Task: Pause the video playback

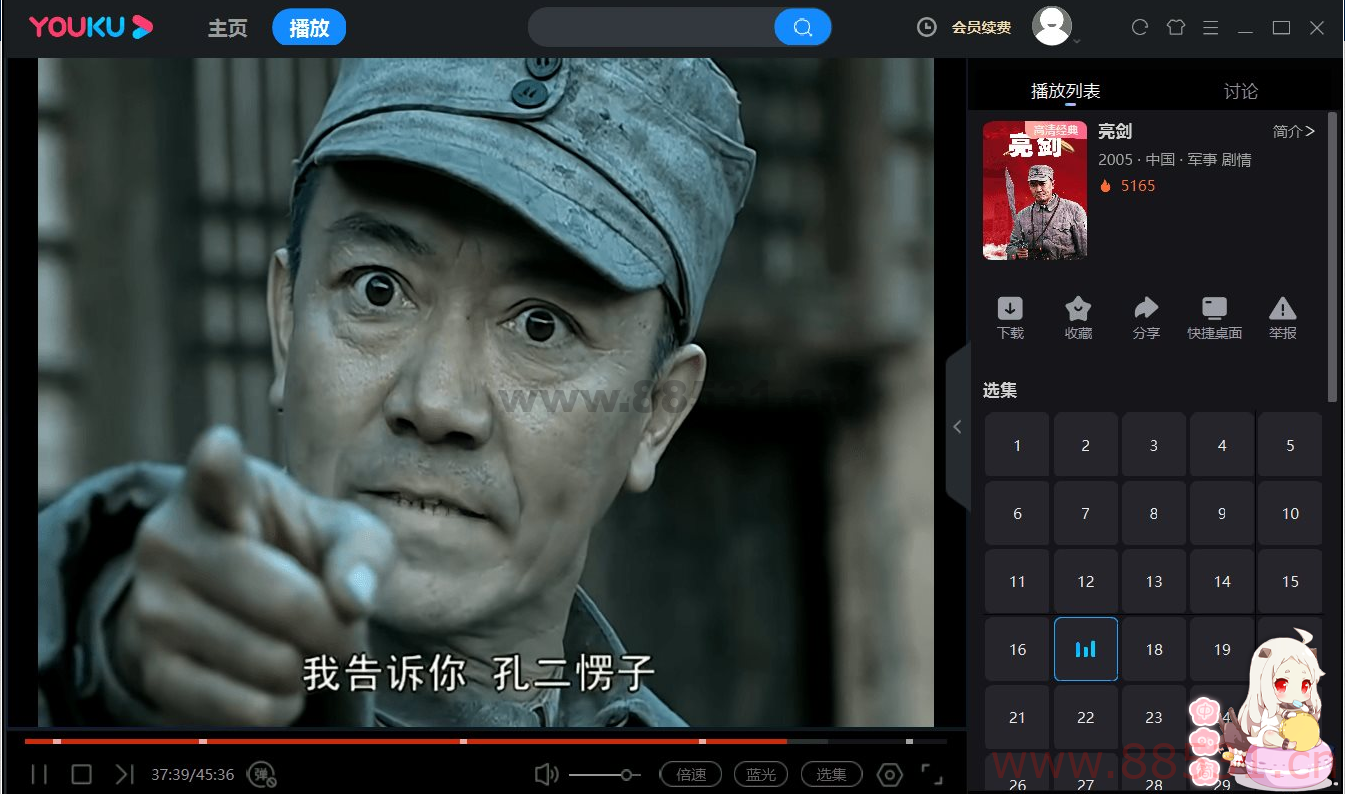Action: click(39, 774)
